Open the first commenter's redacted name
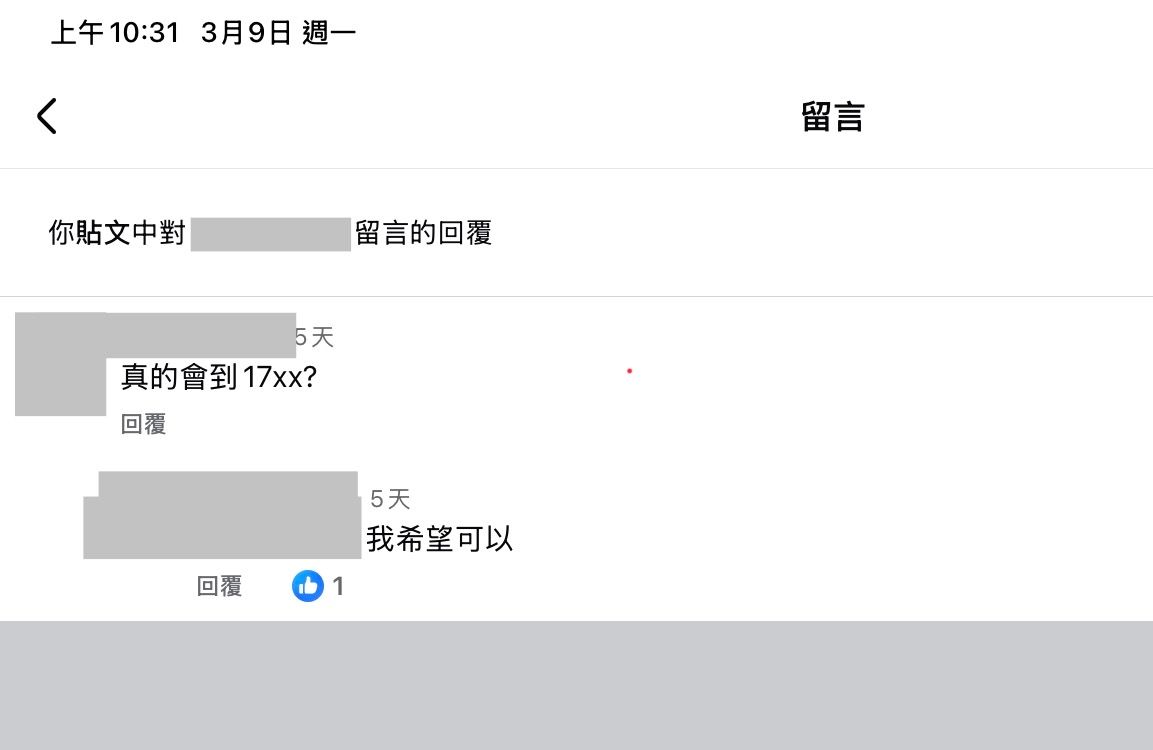 coord(200,335)
